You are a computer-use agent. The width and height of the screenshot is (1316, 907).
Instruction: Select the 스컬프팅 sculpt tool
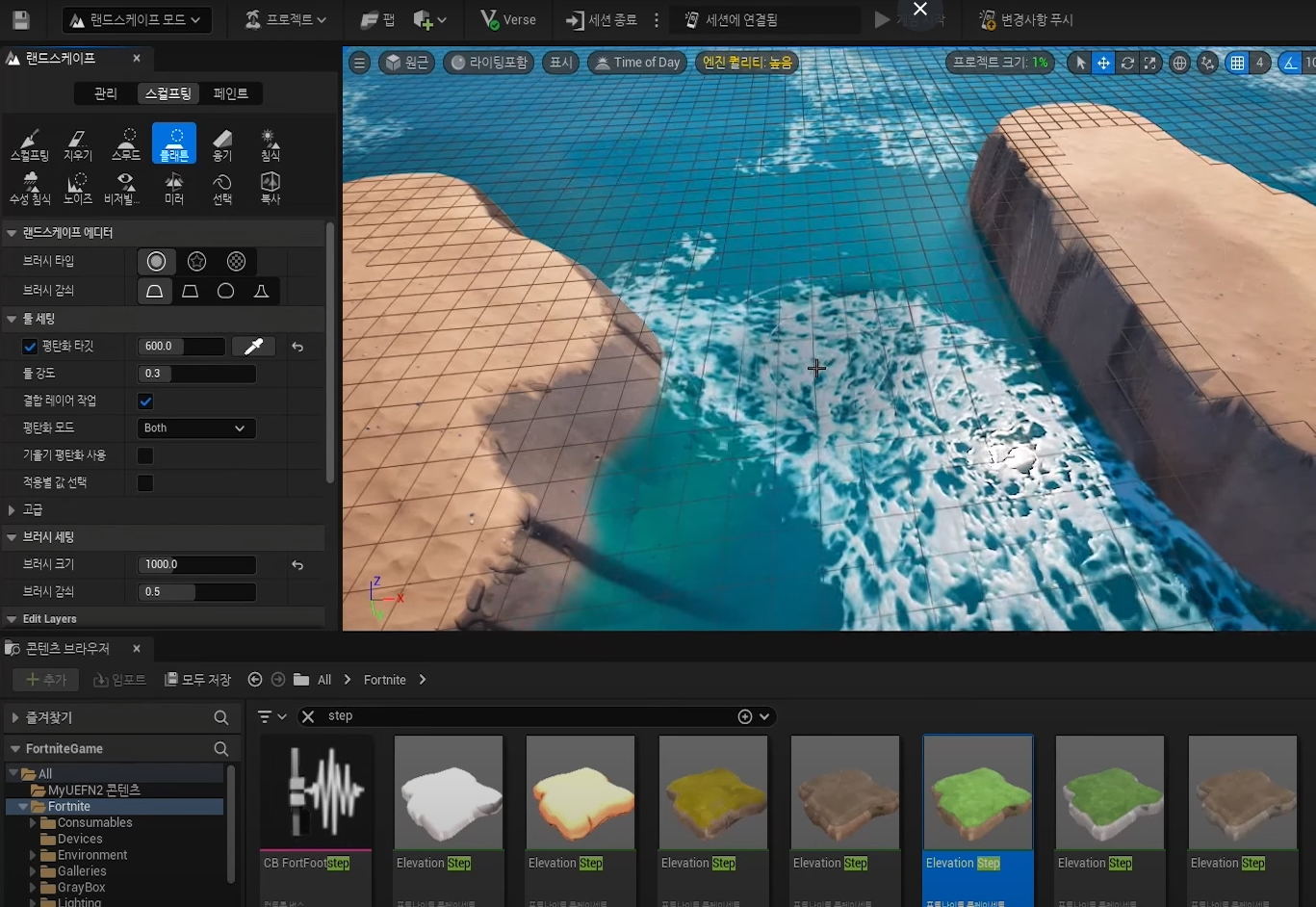(30, 144)
